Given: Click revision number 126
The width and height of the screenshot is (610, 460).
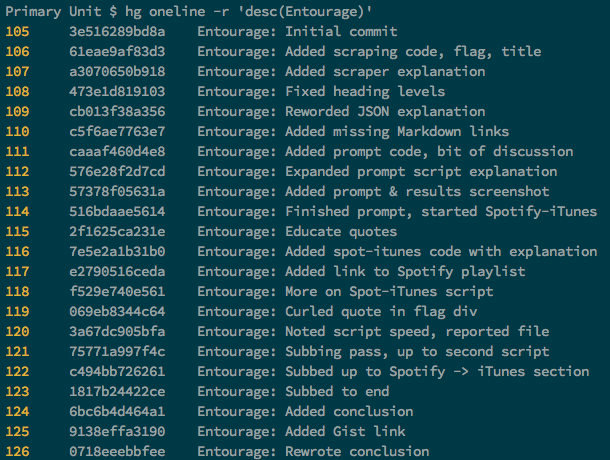Looking at the screenshot, I should tap(18, 451).
